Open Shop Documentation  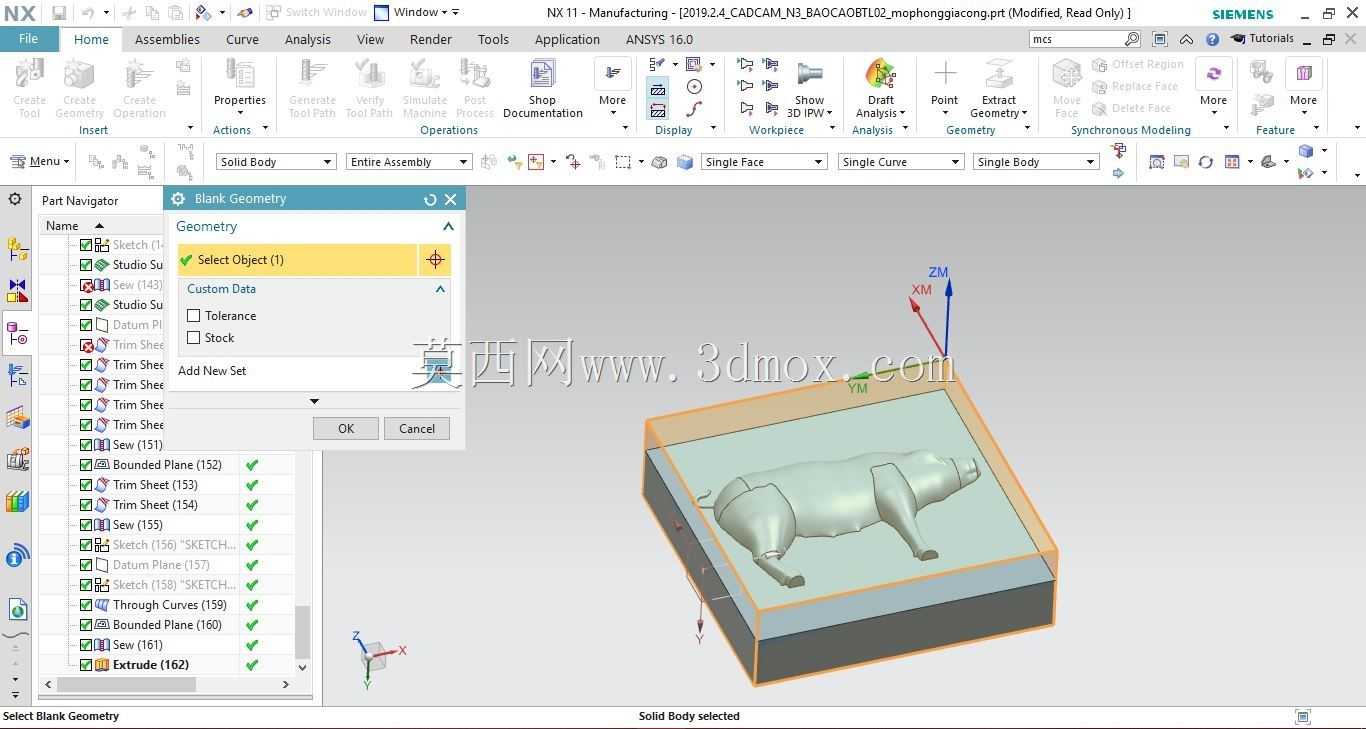542,88
